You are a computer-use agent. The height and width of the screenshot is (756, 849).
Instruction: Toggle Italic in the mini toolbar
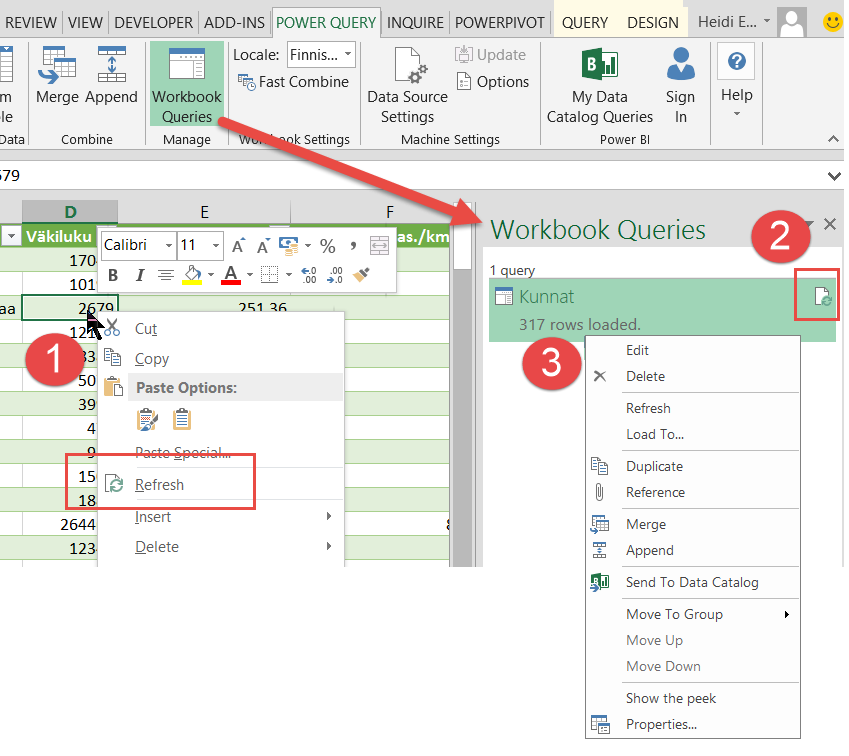139,275
